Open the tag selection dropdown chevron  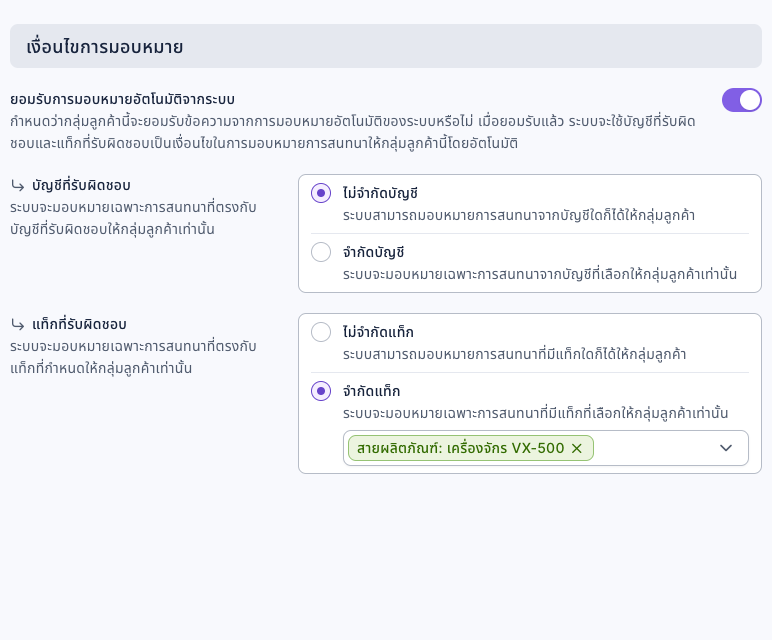point(726,448)
